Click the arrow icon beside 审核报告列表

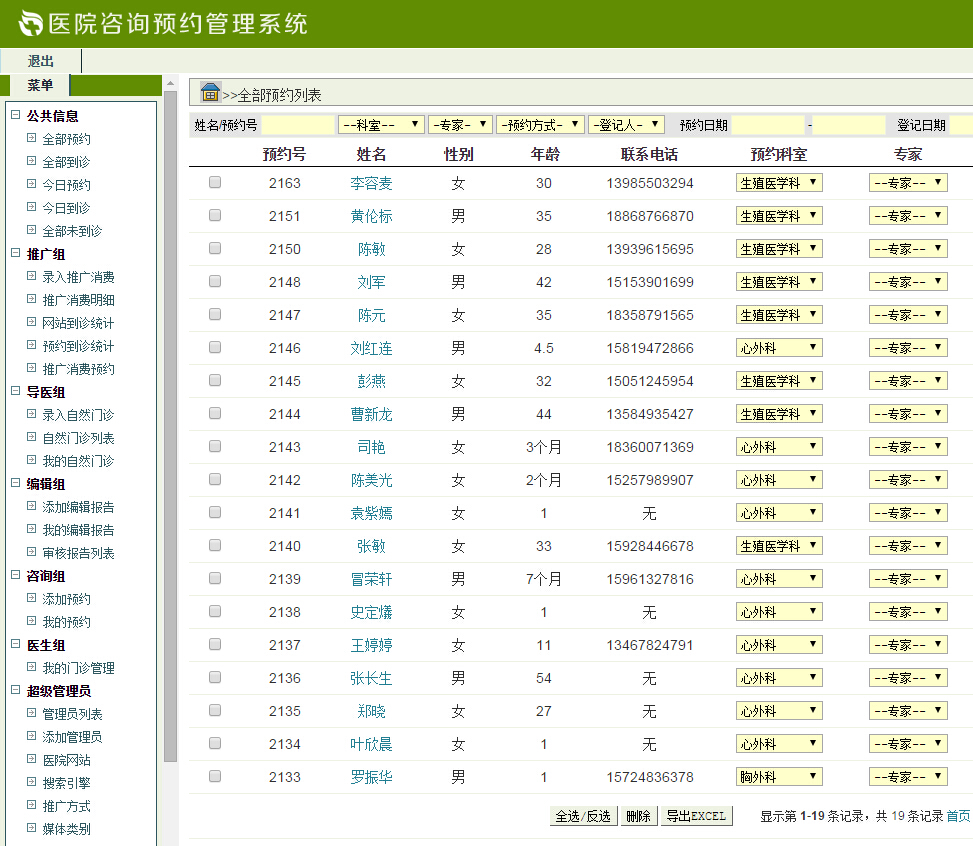tap(32, 552)
